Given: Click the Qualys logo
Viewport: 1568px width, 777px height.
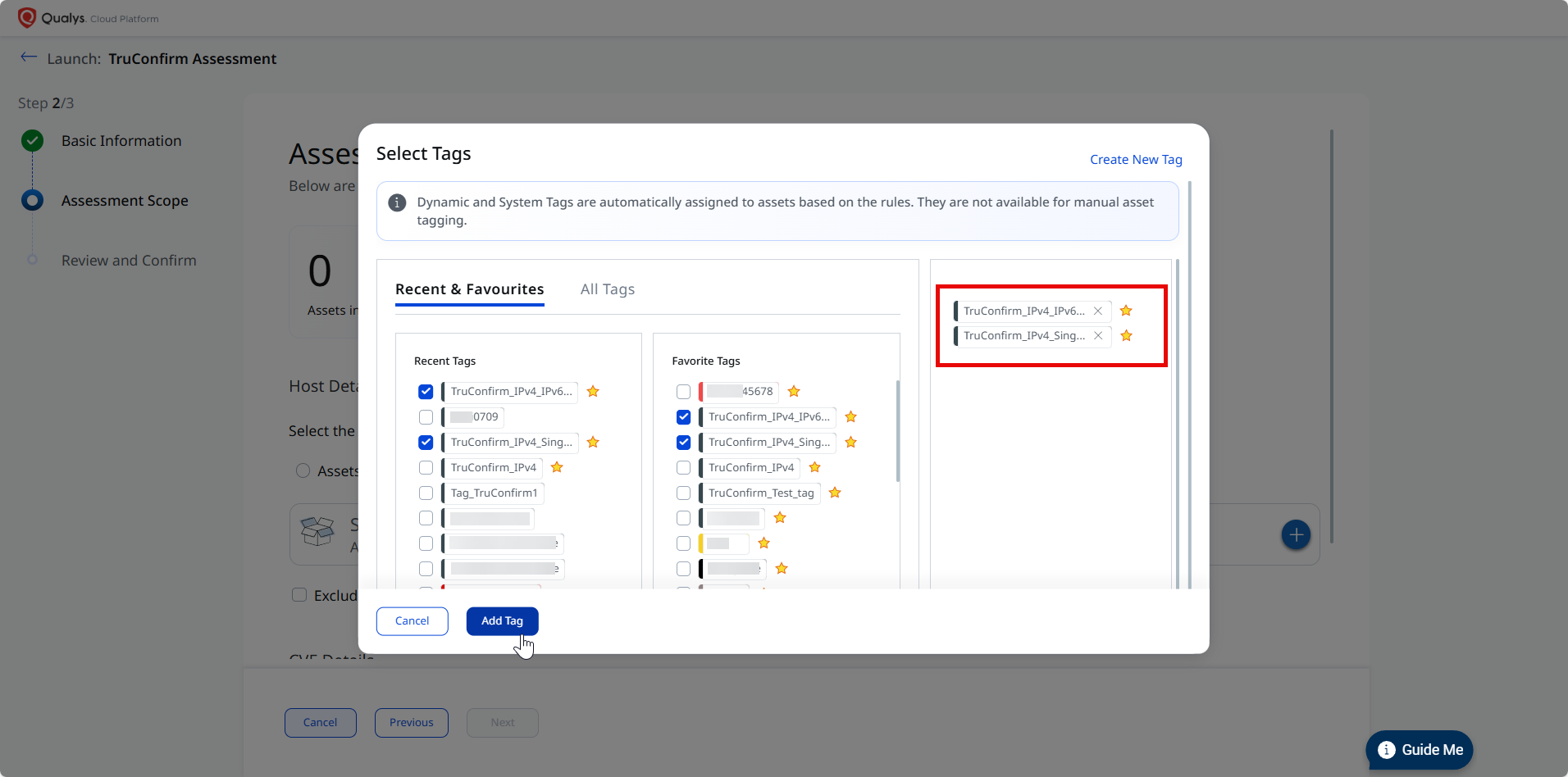Looking at the screenshot, I should click(27, 18).
